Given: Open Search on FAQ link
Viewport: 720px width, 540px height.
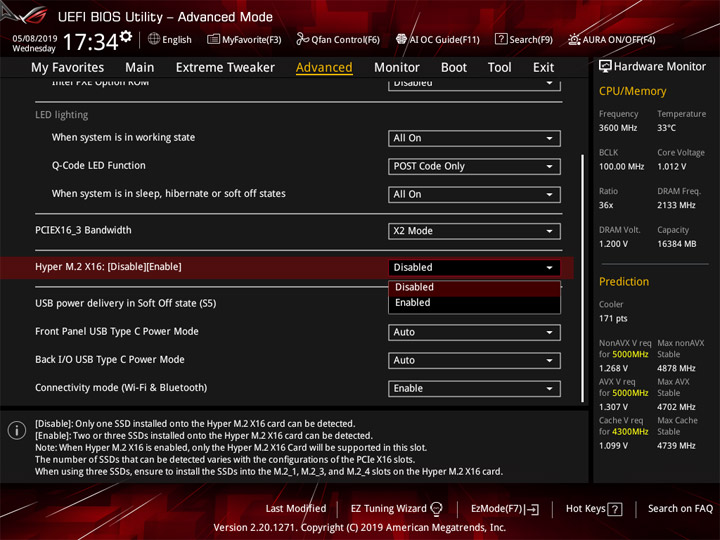Looking at the screenshot, I should pos(680,509).
